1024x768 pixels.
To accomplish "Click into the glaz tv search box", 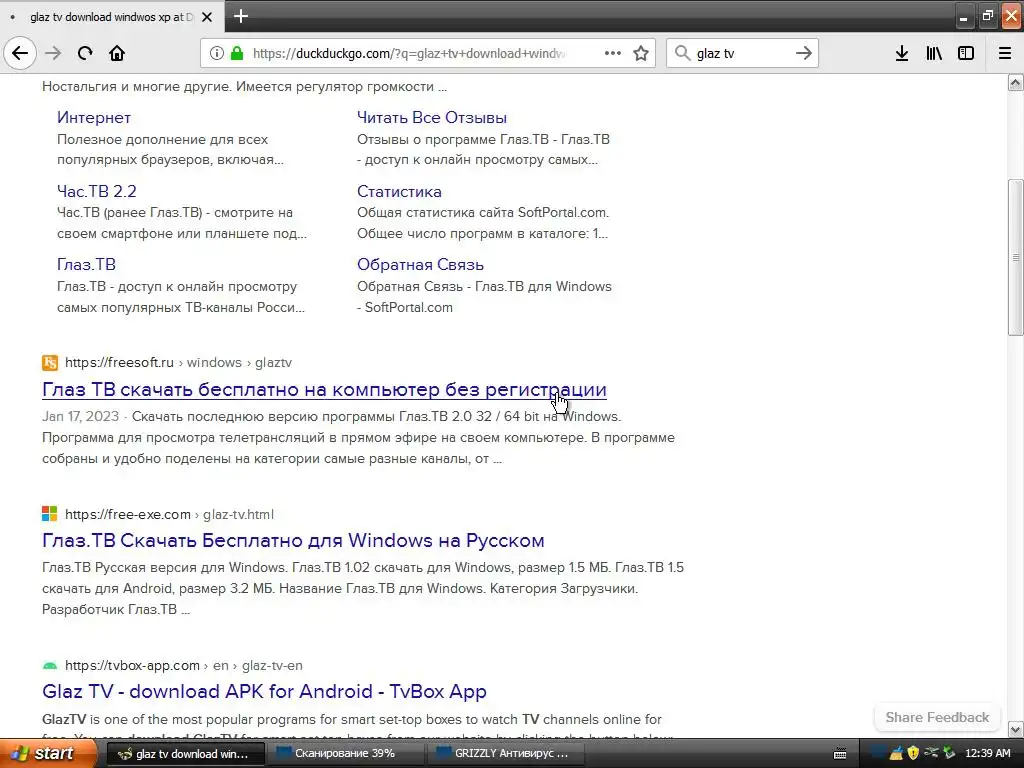I will [741, 53].
